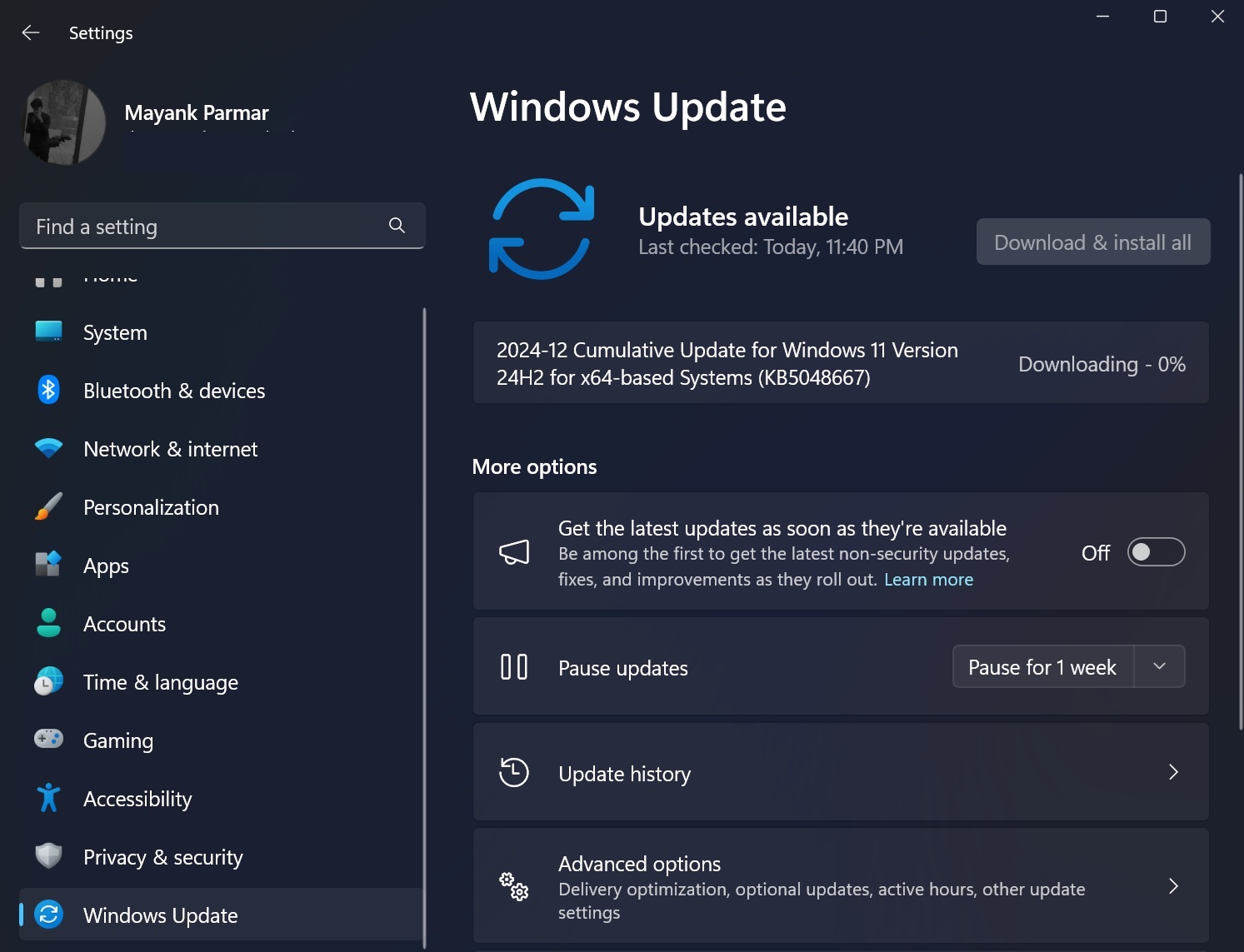Expand the Advanced options section
The image size is (1244, 952).
pyautogui.click(x=1174, y=885)
